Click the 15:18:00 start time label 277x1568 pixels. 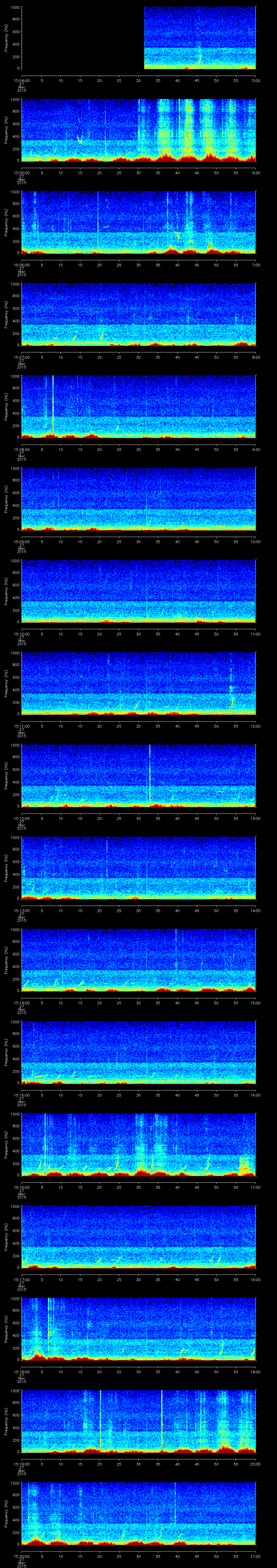click(22, 1371)
